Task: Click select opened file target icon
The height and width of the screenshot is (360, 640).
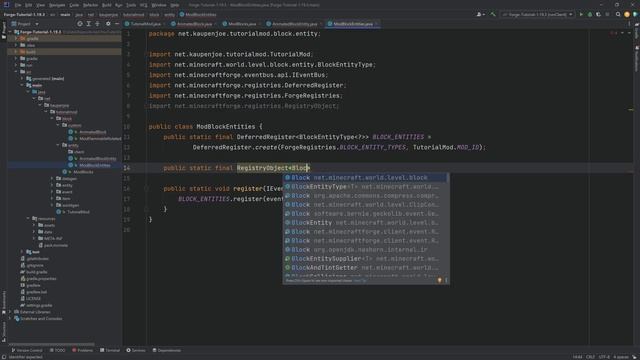Action: coord(80,24)
